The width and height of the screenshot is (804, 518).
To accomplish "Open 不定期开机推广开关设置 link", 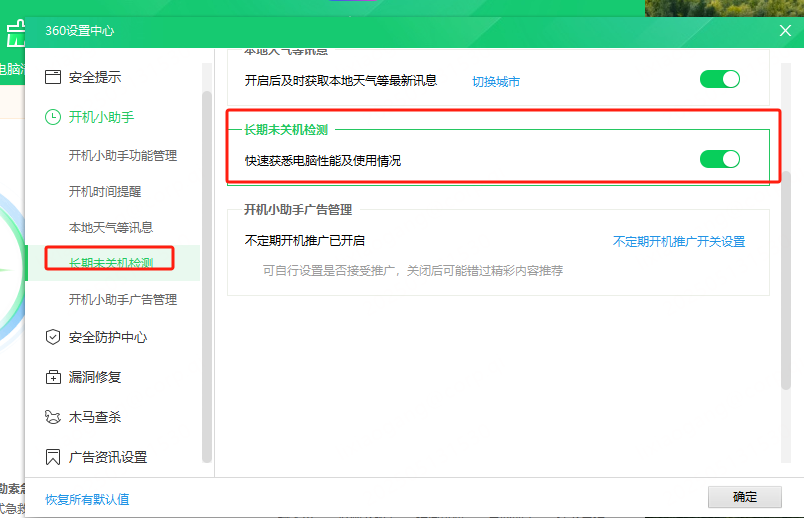I will click(678, 241).
